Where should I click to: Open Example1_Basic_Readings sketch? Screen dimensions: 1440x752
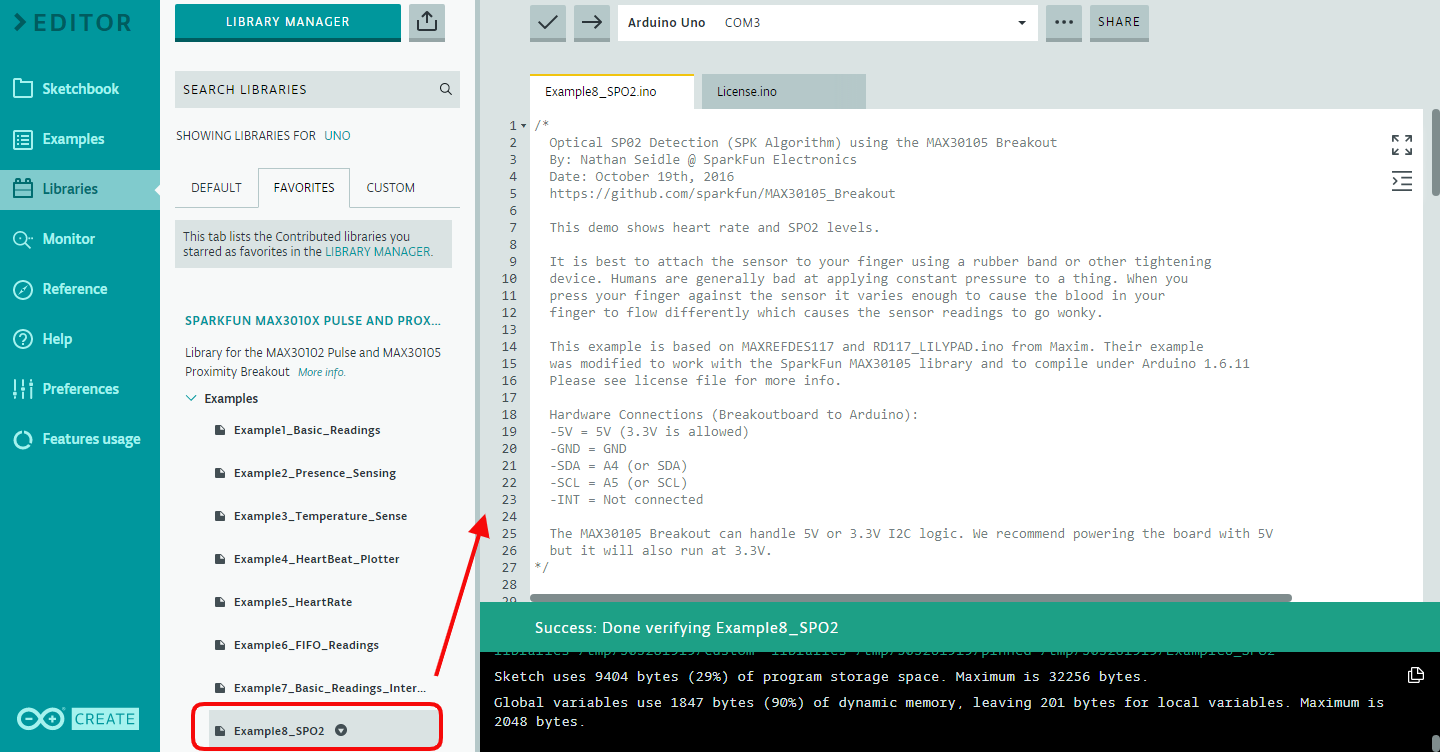307,430
